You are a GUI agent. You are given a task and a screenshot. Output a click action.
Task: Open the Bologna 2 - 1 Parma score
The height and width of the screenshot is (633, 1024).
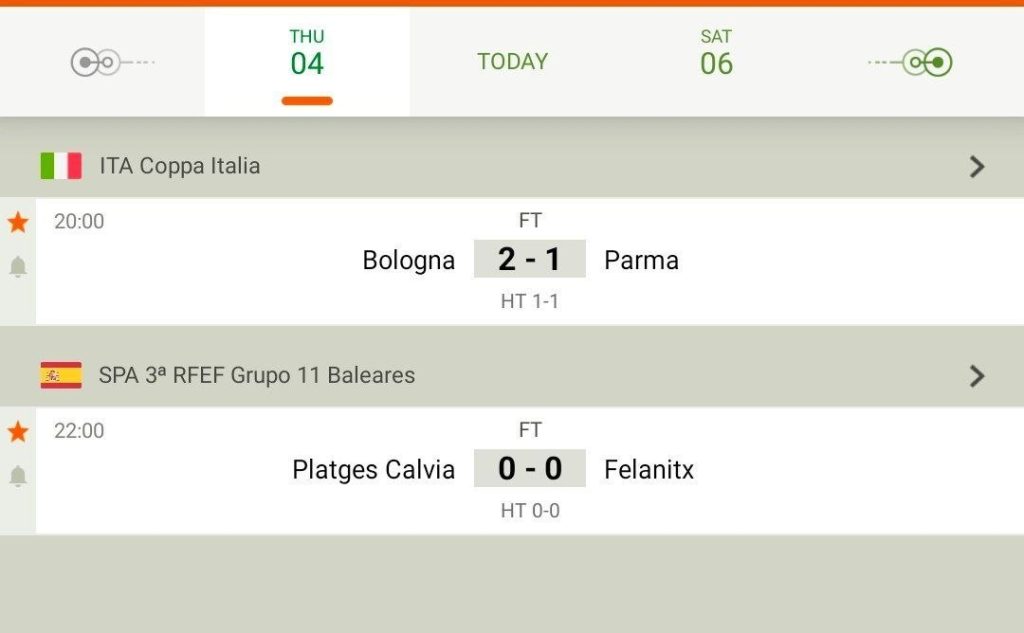coord(529,260)
